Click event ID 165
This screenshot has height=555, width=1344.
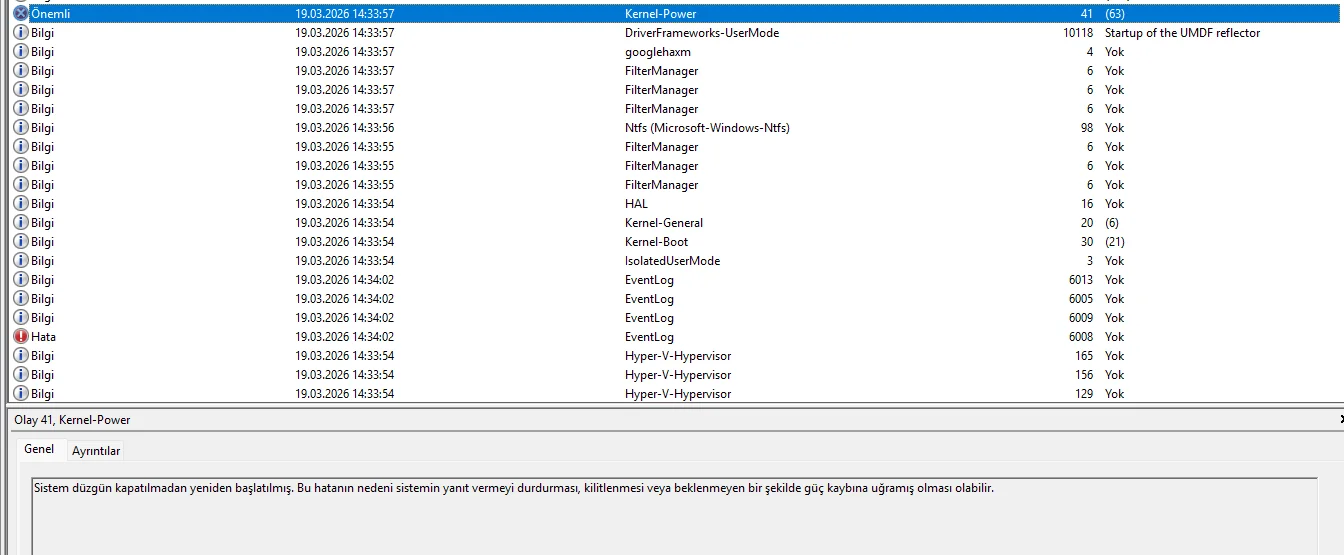coord(1084,356)
